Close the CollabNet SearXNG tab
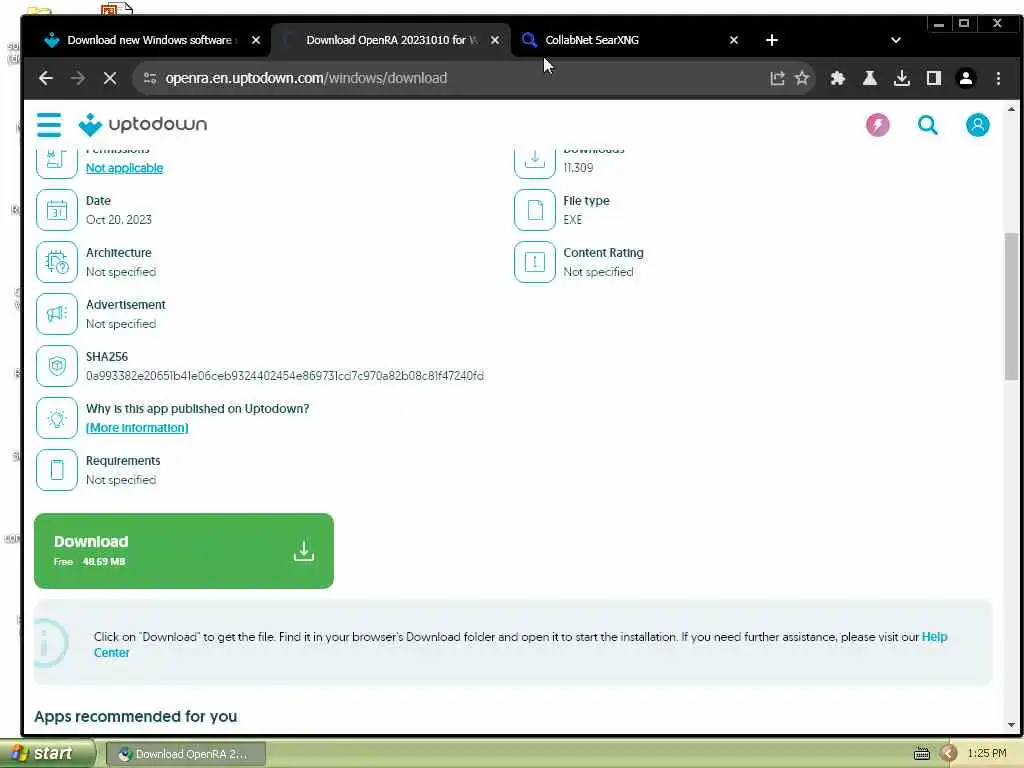 tap(733, 40)
